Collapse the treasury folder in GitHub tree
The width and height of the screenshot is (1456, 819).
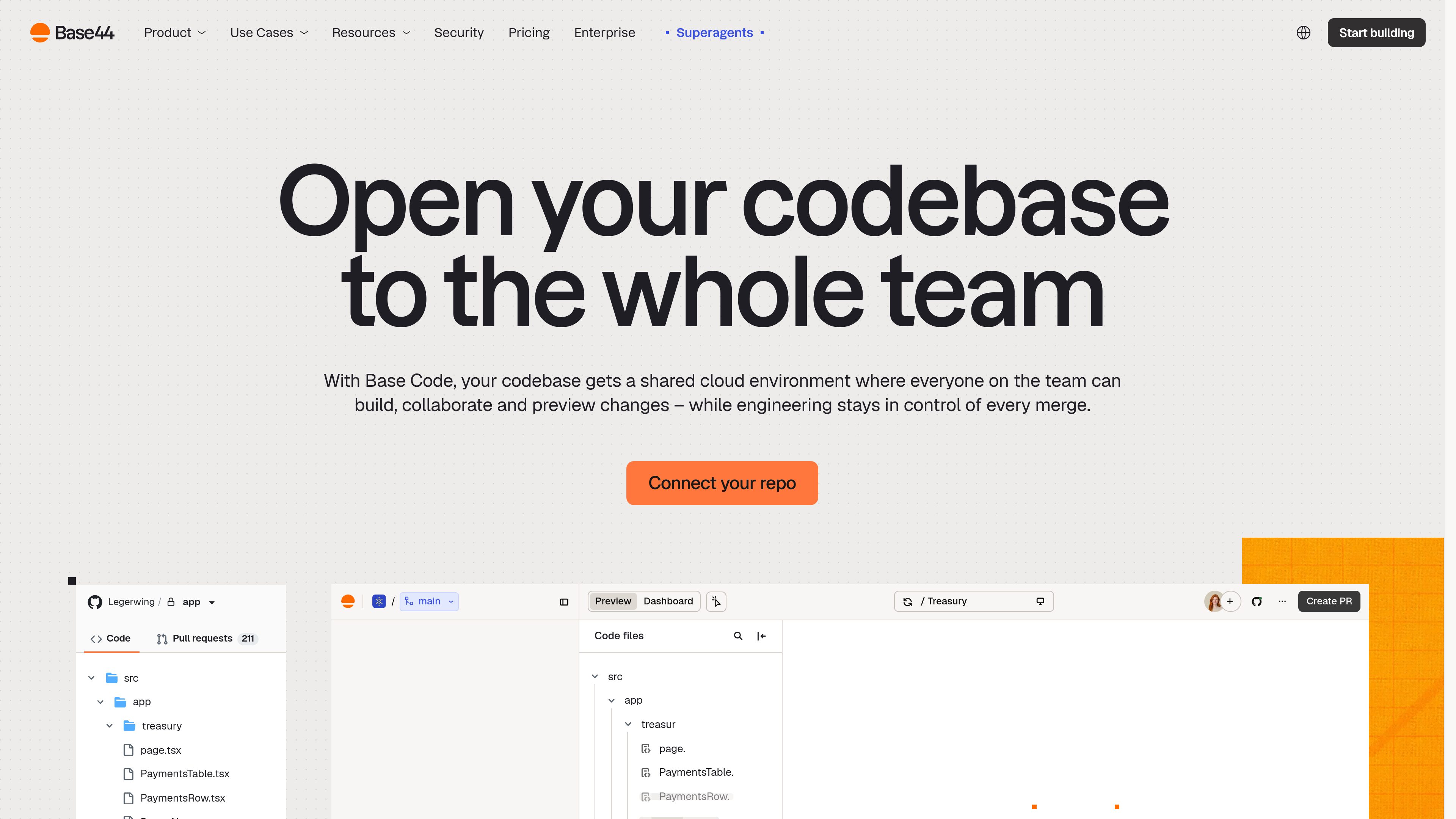(x=109, y=726)
